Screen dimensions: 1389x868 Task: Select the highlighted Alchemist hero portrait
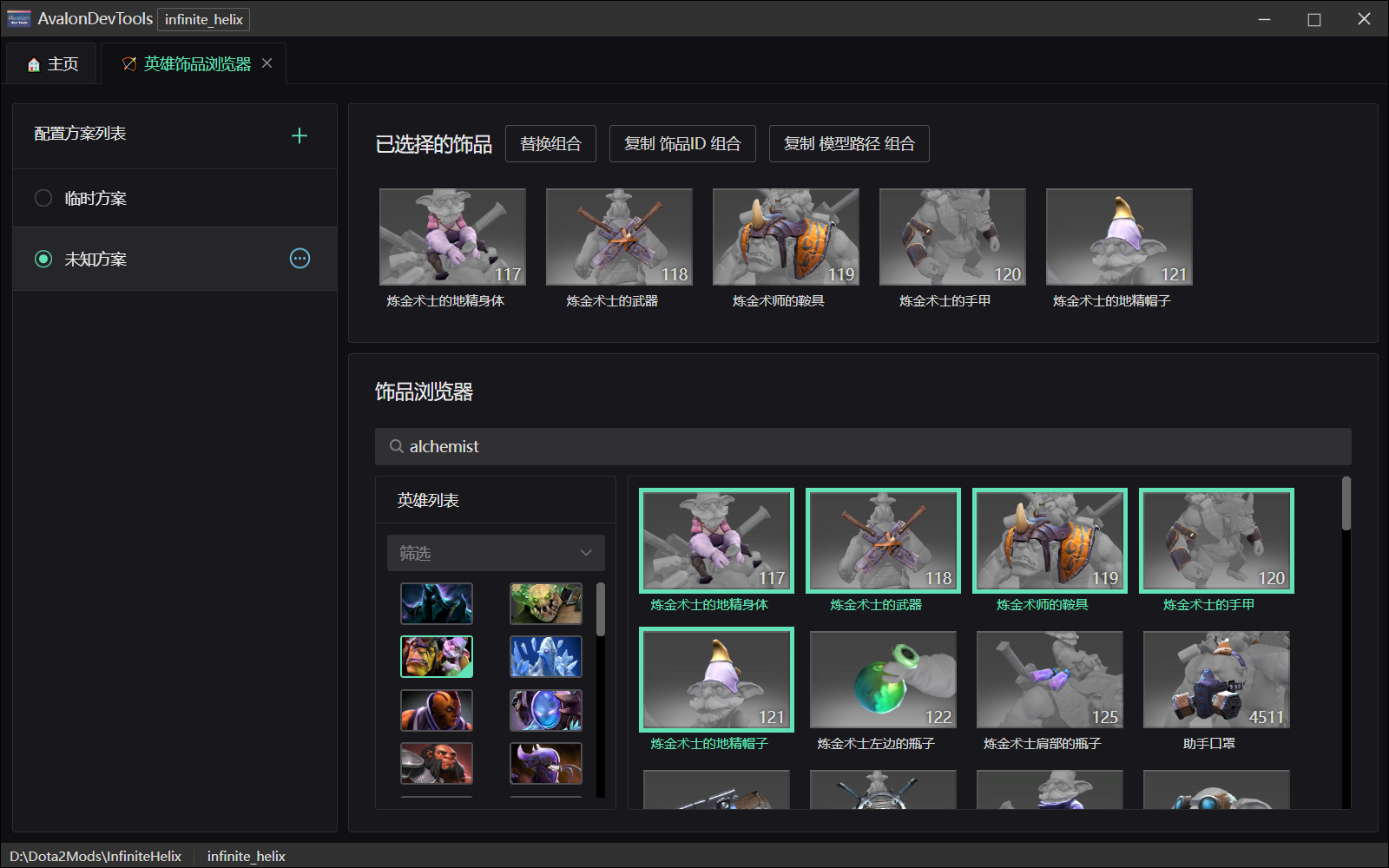pyautogui.click(x=437, y=656)
